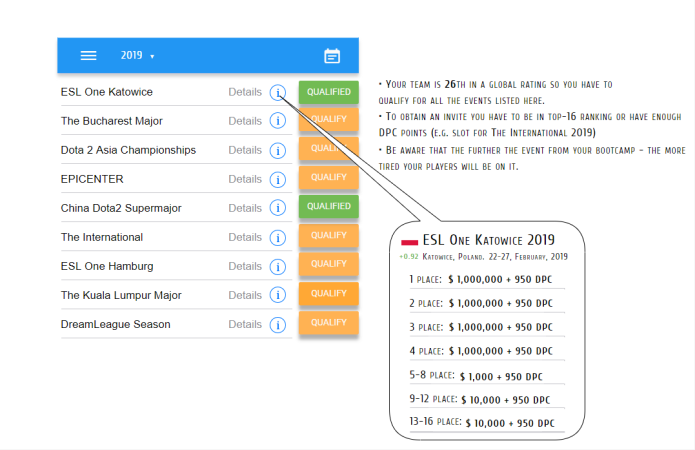Click the Poland flag in popup
The width and height of the screenshot is (695, 450).
(410, 242)
